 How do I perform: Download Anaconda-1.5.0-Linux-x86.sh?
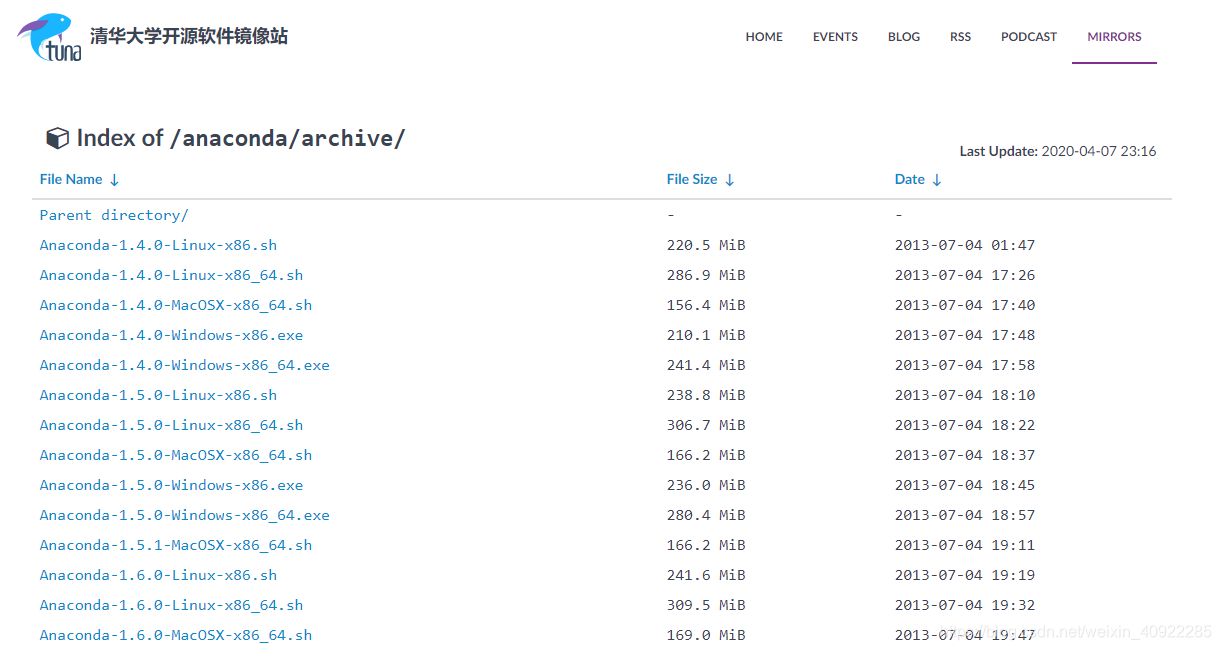click(158, 395)
